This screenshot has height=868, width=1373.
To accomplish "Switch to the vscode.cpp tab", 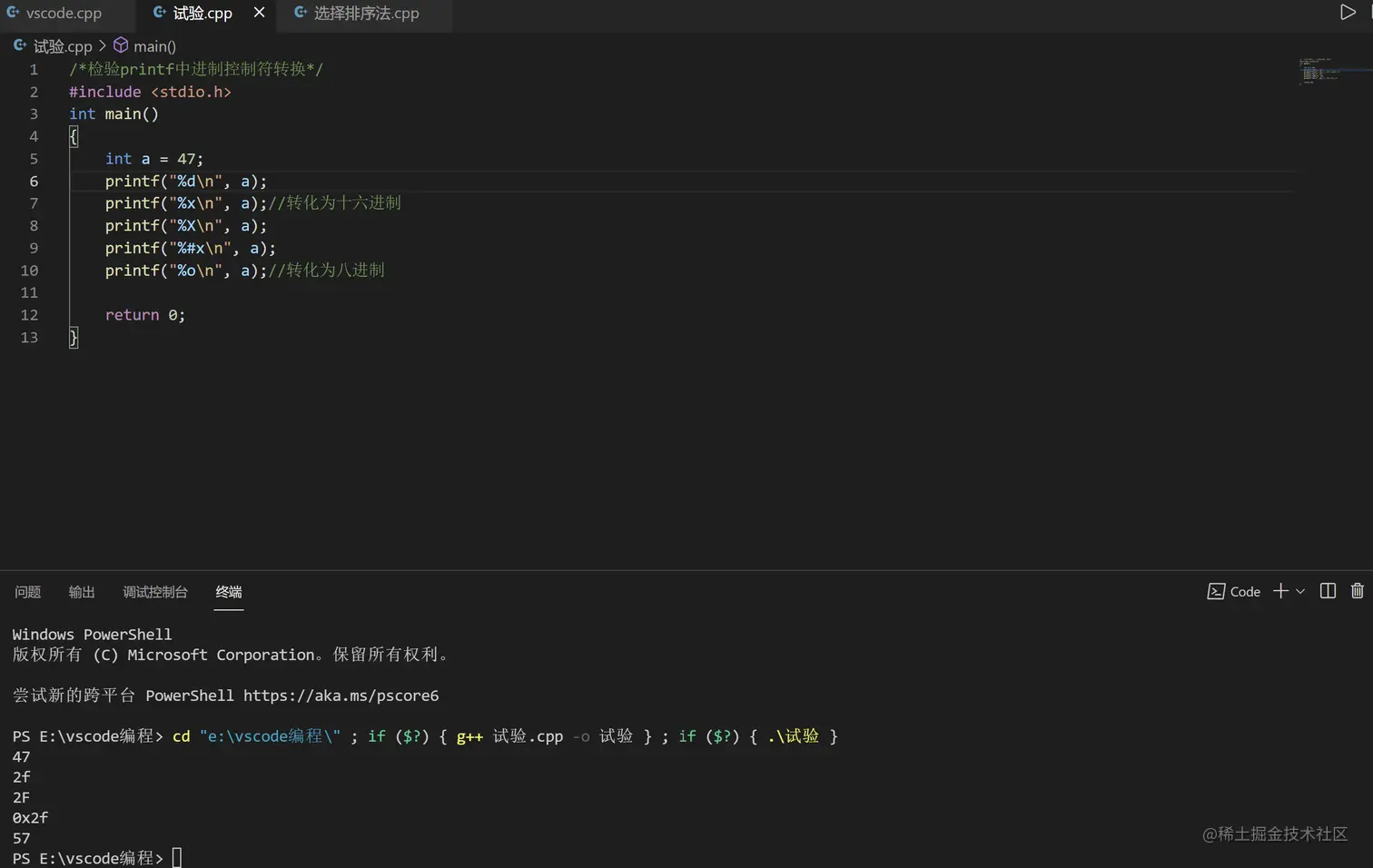I will pyautogui.click(x=64, y=13).
